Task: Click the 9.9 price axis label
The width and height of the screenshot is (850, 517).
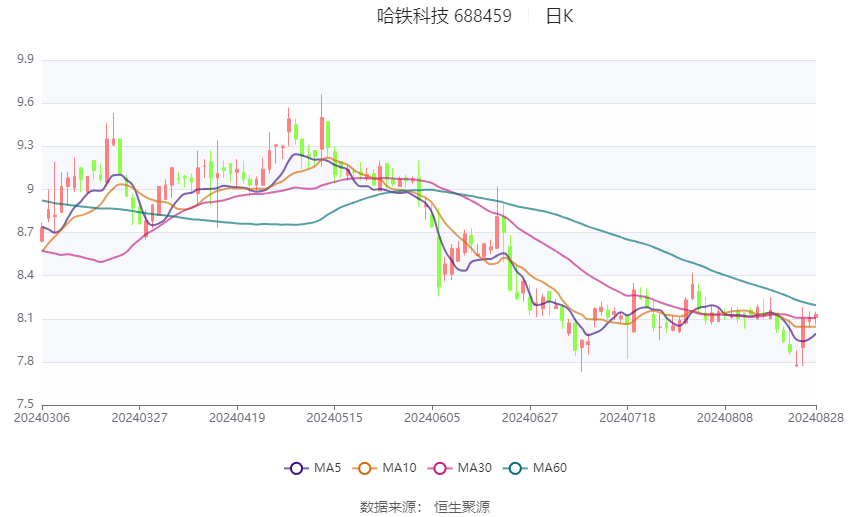Action: (25, 59)
